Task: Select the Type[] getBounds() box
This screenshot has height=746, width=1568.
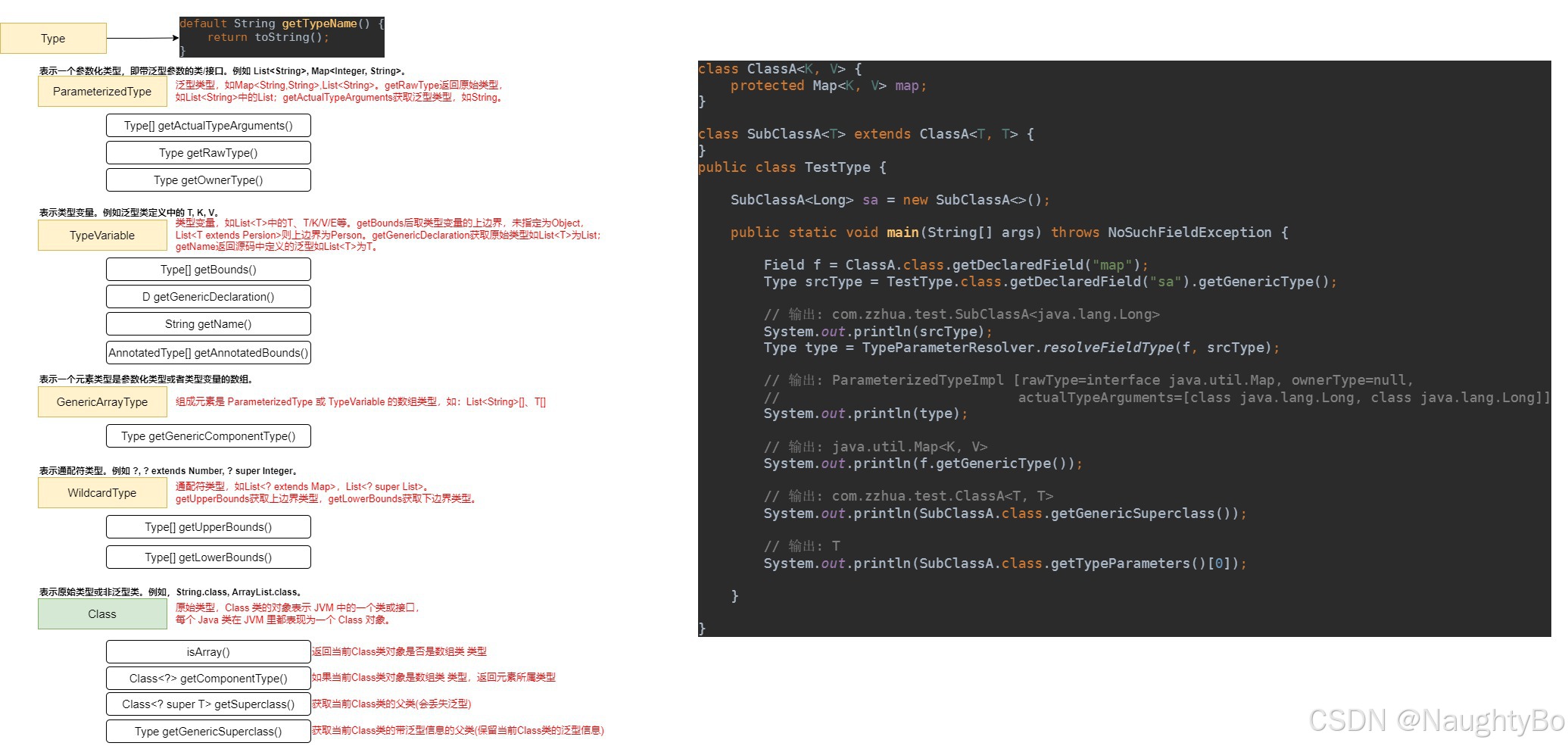Action: (x=208, y=269)
